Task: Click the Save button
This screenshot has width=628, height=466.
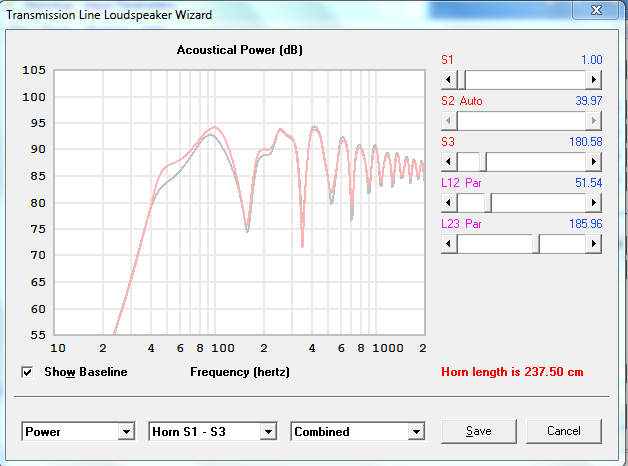Action: (479, 431)
